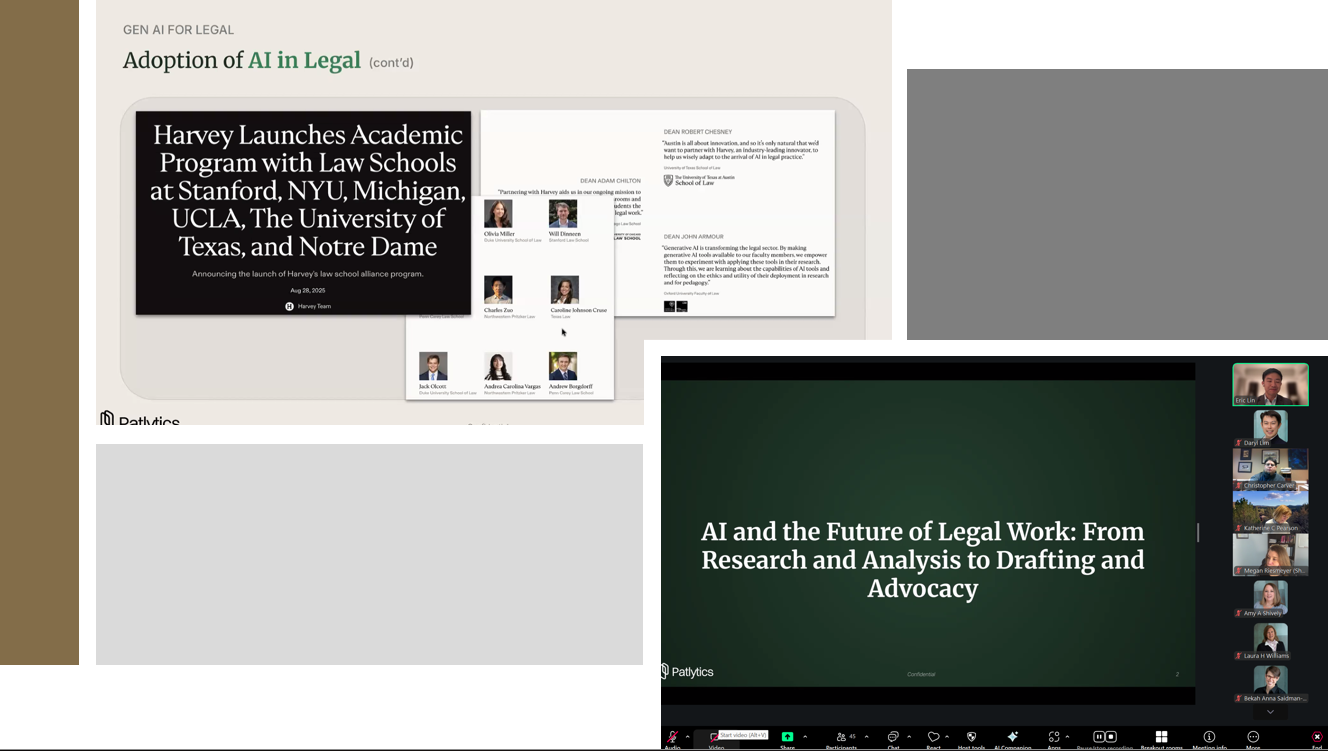
Task: Open Breakout rooms icon
Action: 1161,737
